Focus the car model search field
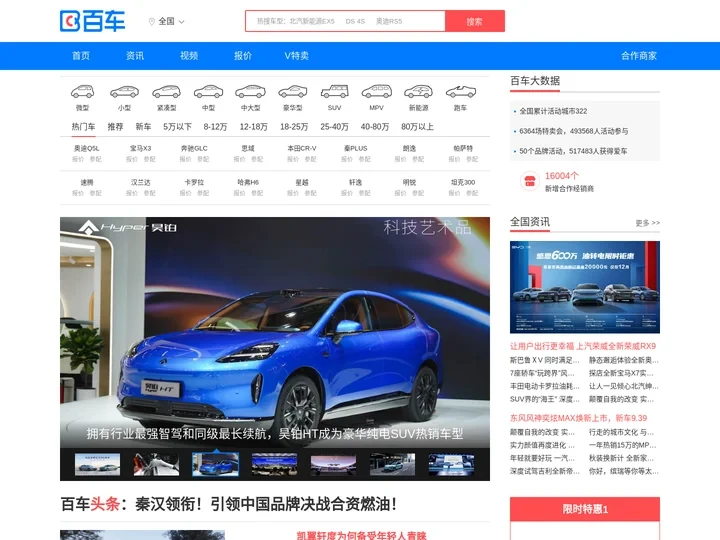Image resolution: width=720 pixels, height=540 pixels. click(x=345, y=21)
